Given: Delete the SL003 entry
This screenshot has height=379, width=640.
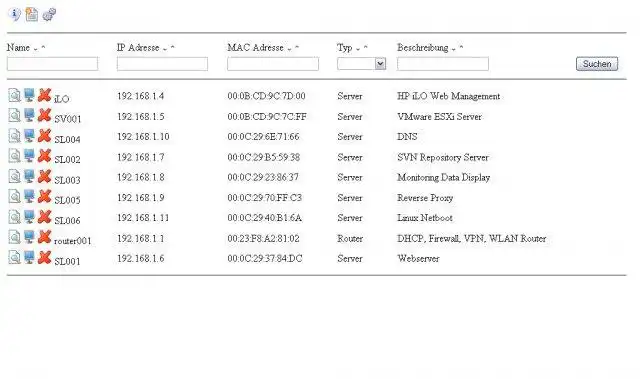Looking at the screenshot, I should tap(44, 176).
